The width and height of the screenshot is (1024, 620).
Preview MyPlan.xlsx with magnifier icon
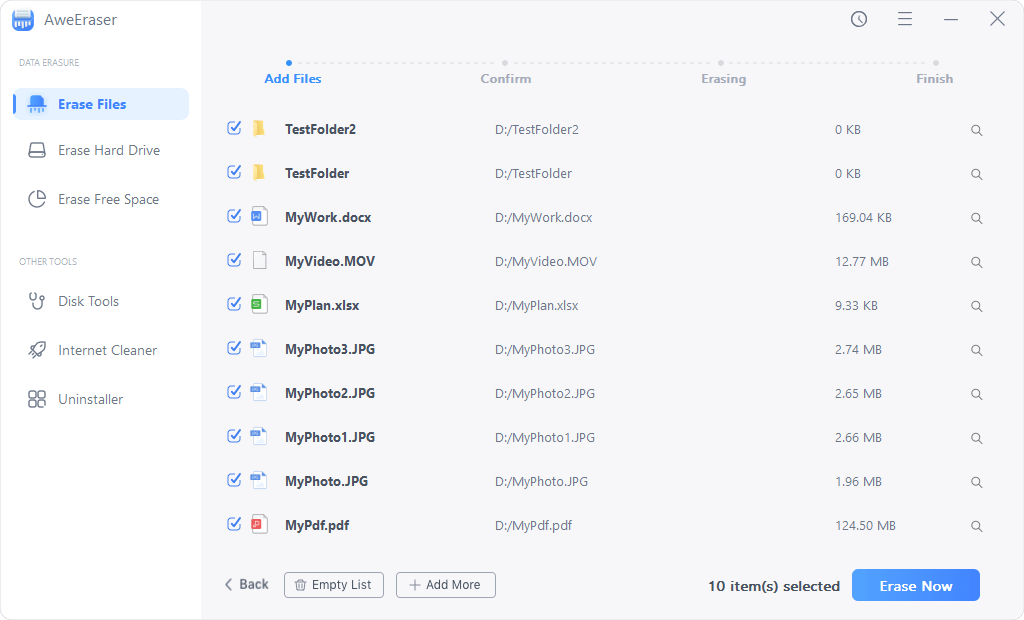976,306
